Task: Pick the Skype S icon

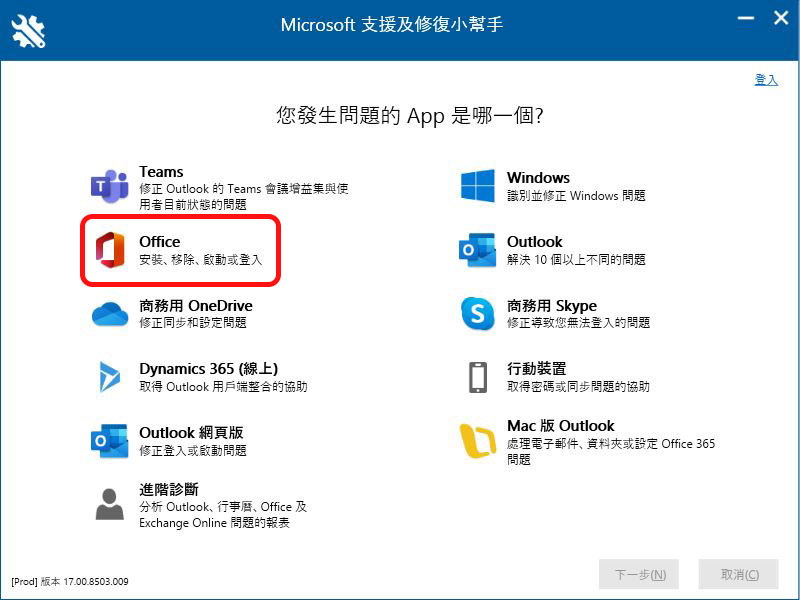Action: tap(478, 313)
